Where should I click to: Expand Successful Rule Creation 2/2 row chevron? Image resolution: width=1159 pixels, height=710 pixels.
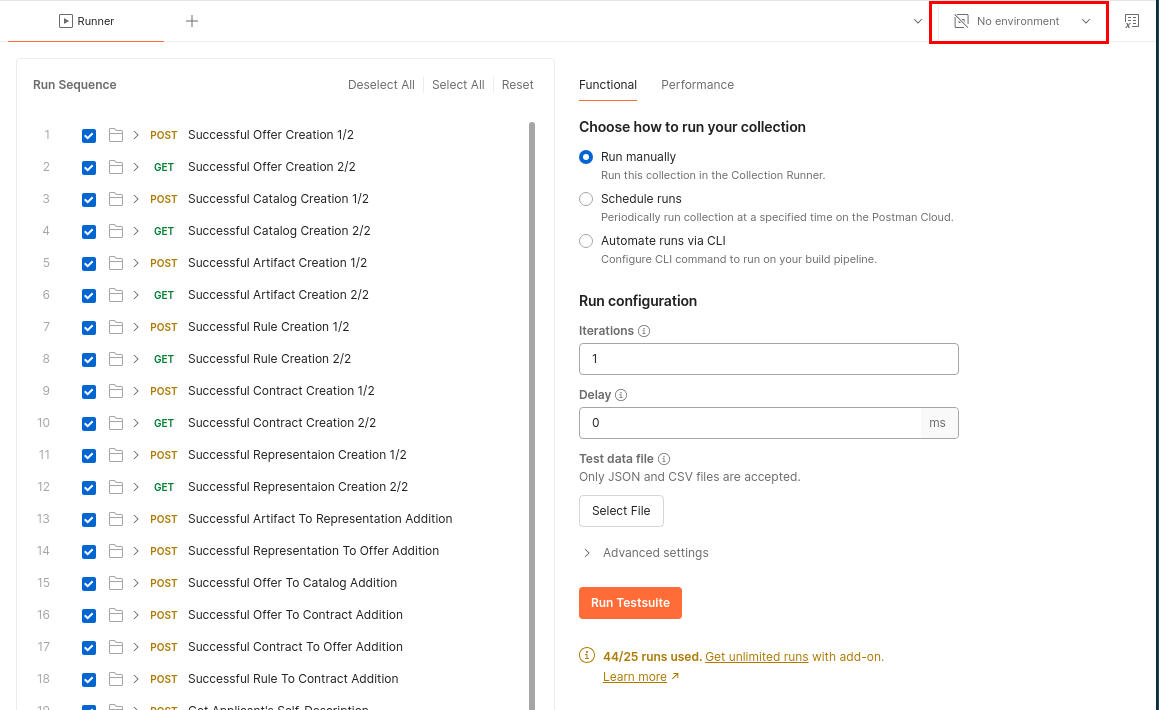[136, 359]
